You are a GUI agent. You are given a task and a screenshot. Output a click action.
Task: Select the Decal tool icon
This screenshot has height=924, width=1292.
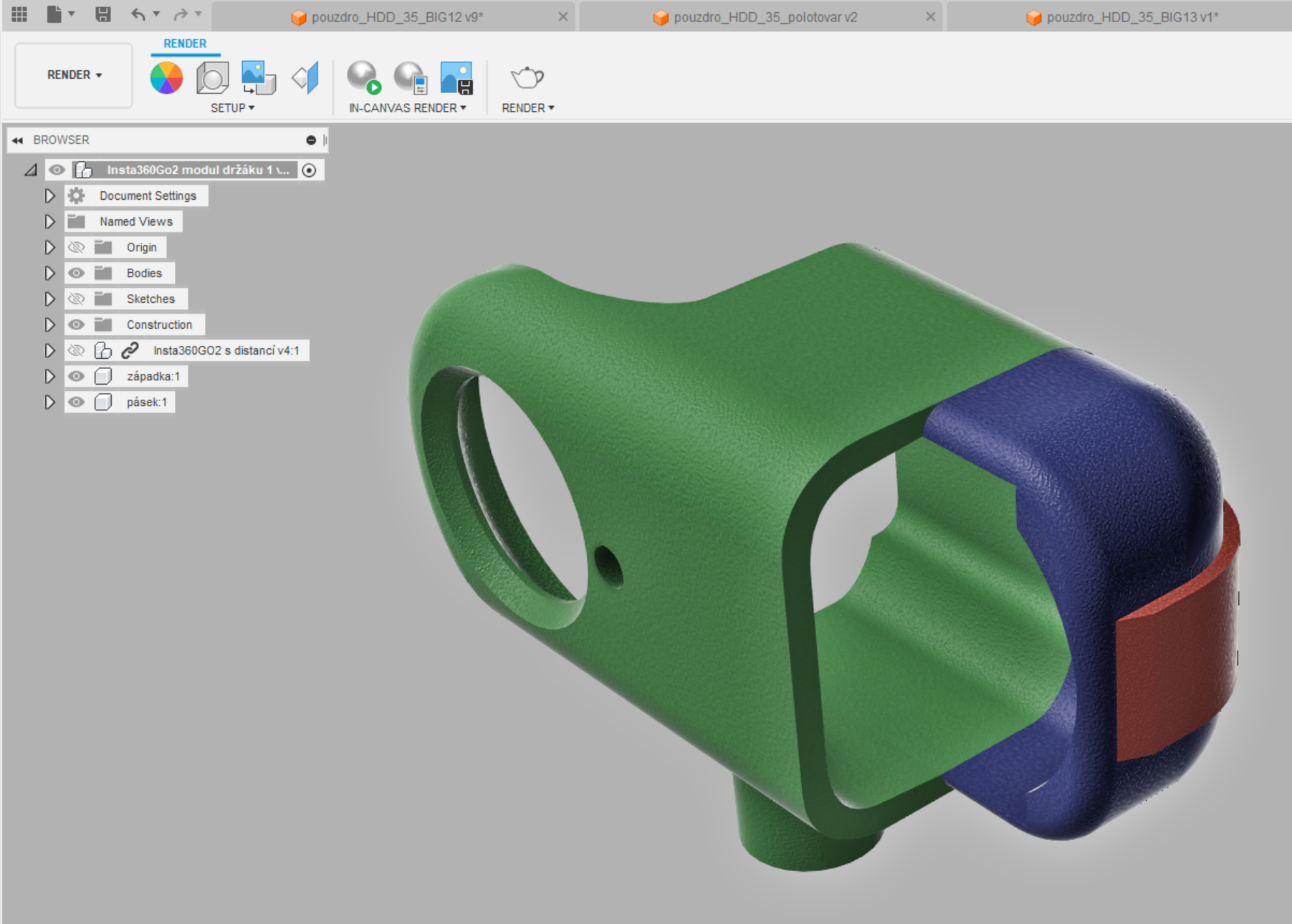point(258,77)
